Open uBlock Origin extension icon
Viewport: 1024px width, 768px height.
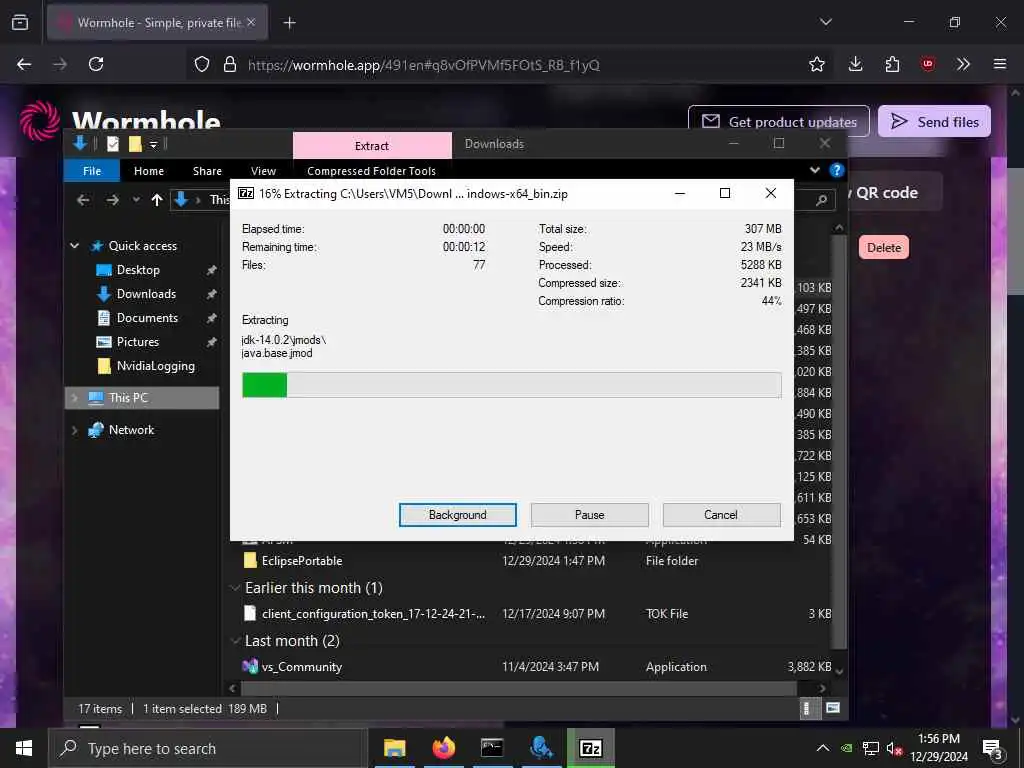(x=927, y=64)
